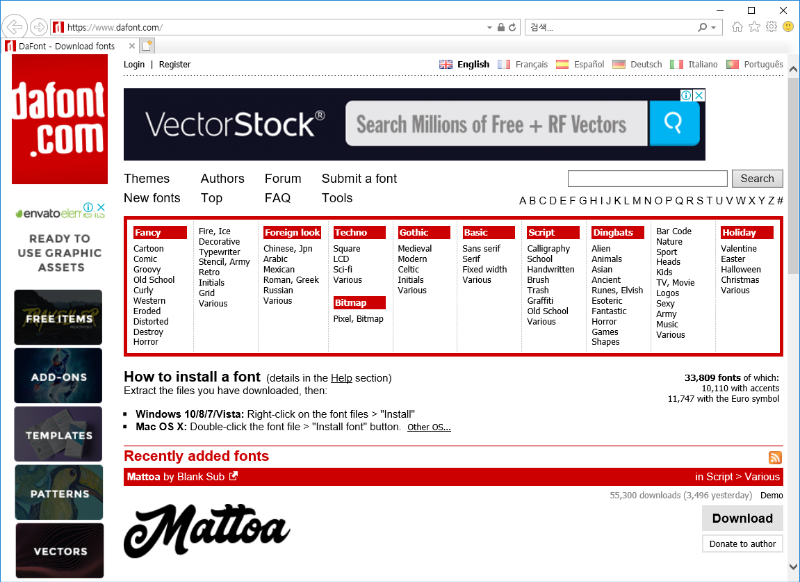The height and width of the screenshot is (582, 800).
Task: Click the magnifier icon in browser search box
Action: (703, 27)
